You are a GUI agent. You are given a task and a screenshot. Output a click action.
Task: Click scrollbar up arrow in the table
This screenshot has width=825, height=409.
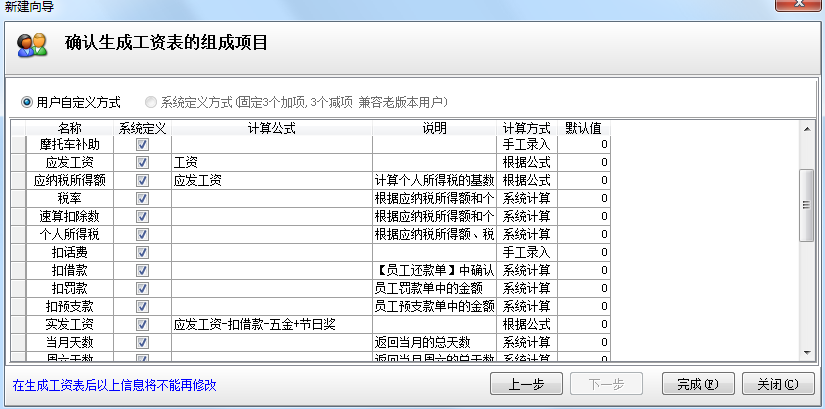coord(806,129)
